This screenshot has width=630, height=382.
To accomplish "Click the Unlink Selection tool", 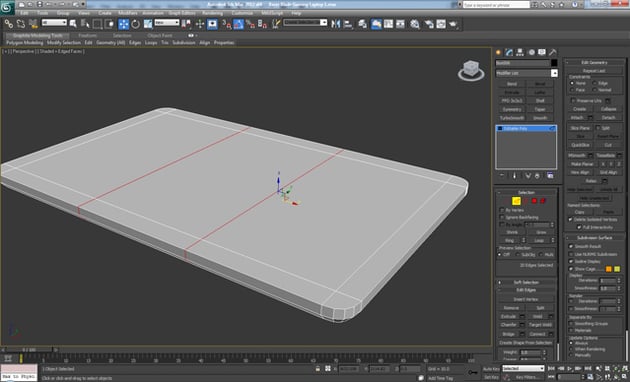I will 21,24.
